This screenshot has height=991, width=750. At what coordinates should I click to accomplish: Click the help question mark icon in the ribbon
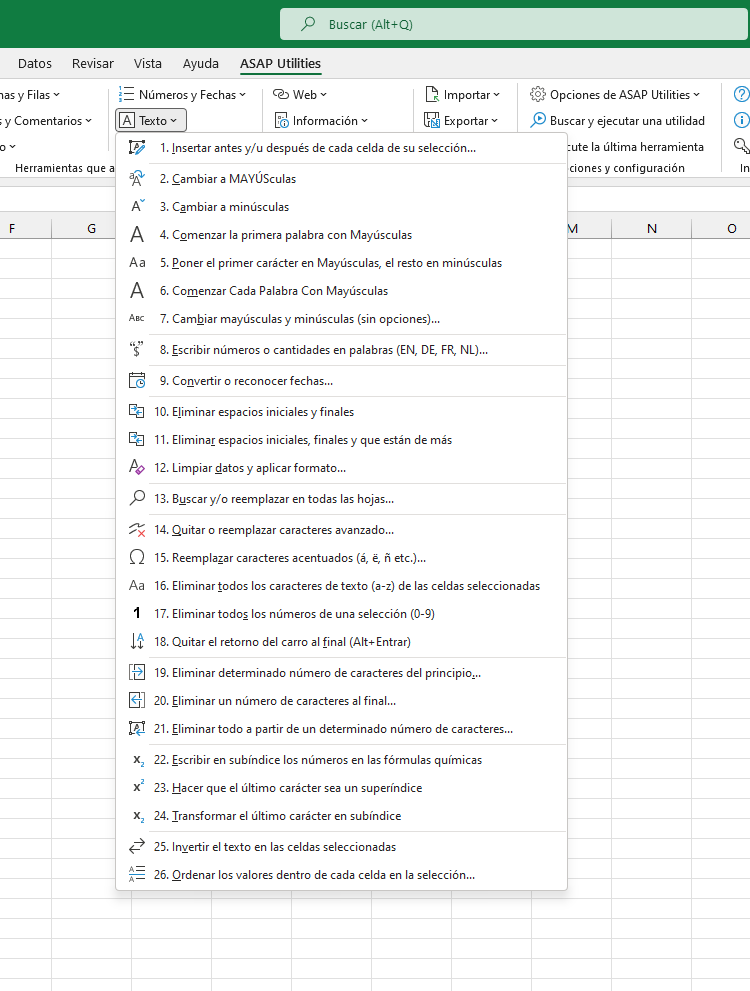tap(741, 94)
